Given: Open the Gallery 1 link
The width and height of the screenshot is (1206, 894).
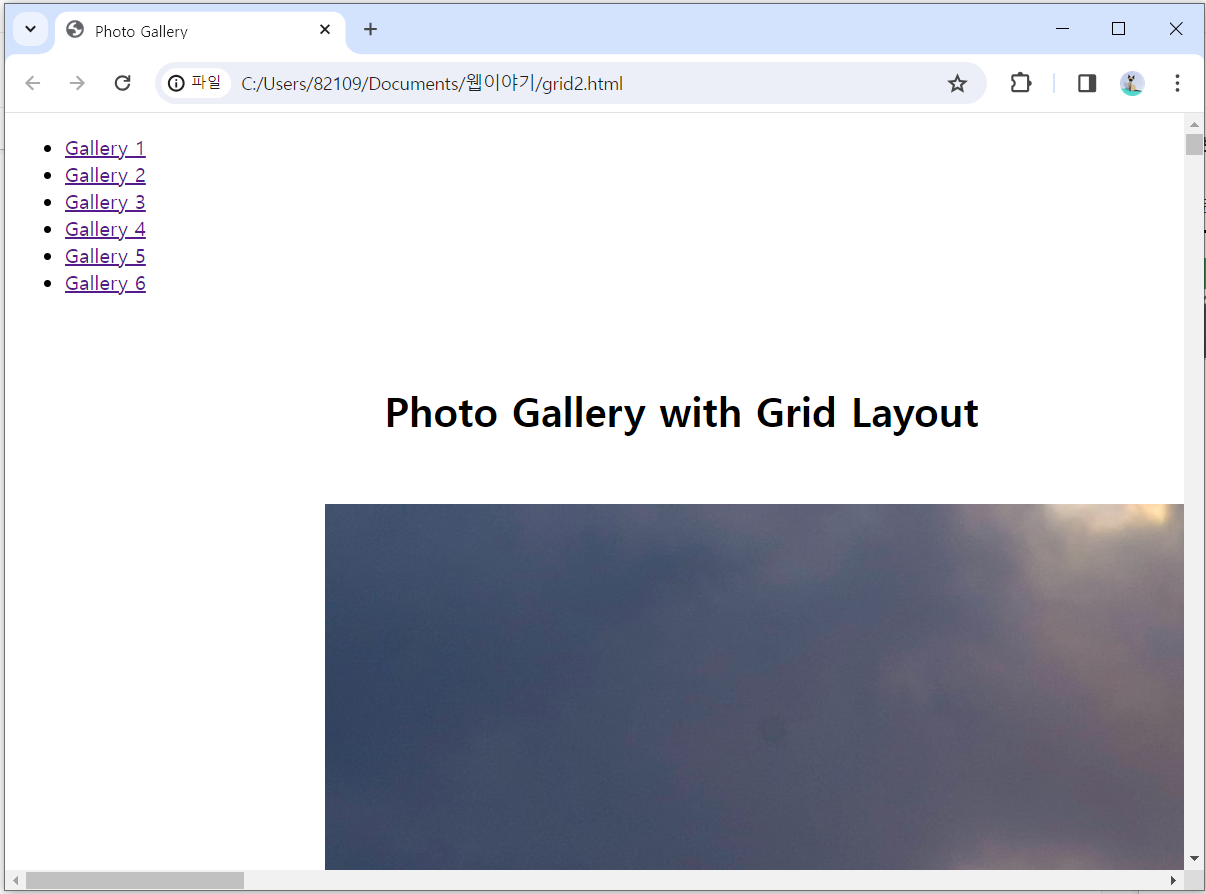Looking at the screenshot, I should click(105, 148).
